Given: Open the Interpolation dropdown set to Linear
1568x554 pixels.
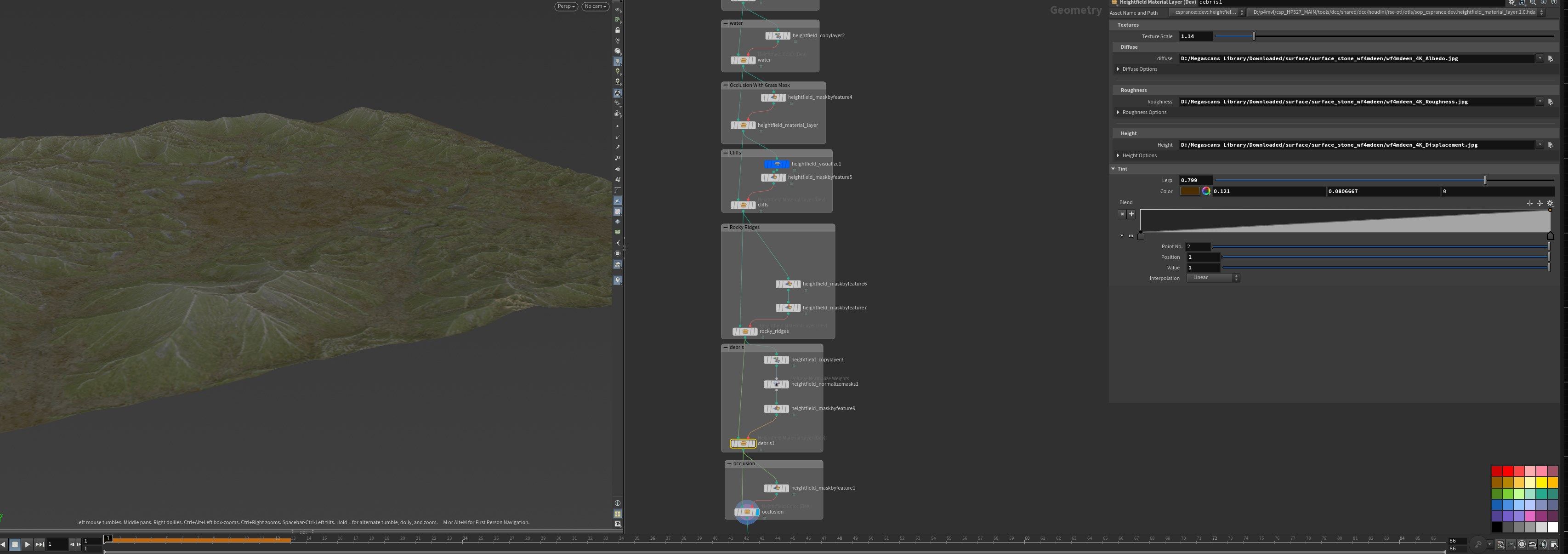Looking at the screenshot, I should pos(1212,278).
